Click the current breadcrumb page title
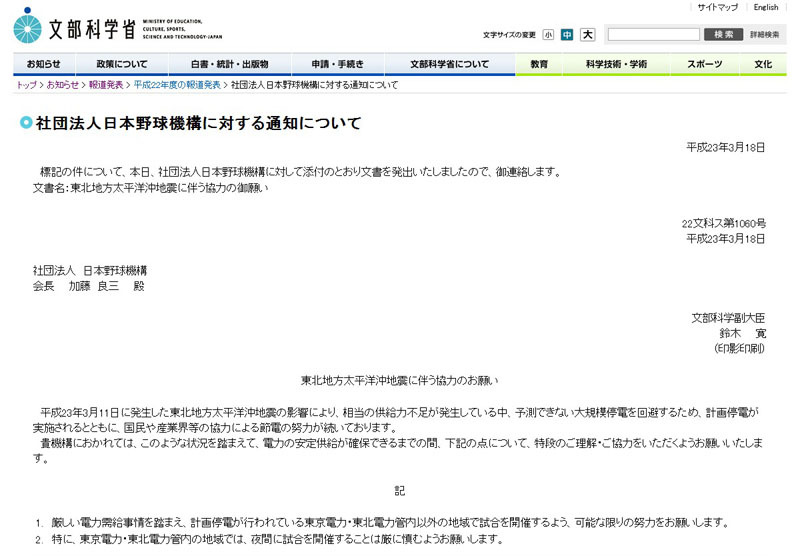The height and width of the screenshot is (556, 800). coord(314,85)
